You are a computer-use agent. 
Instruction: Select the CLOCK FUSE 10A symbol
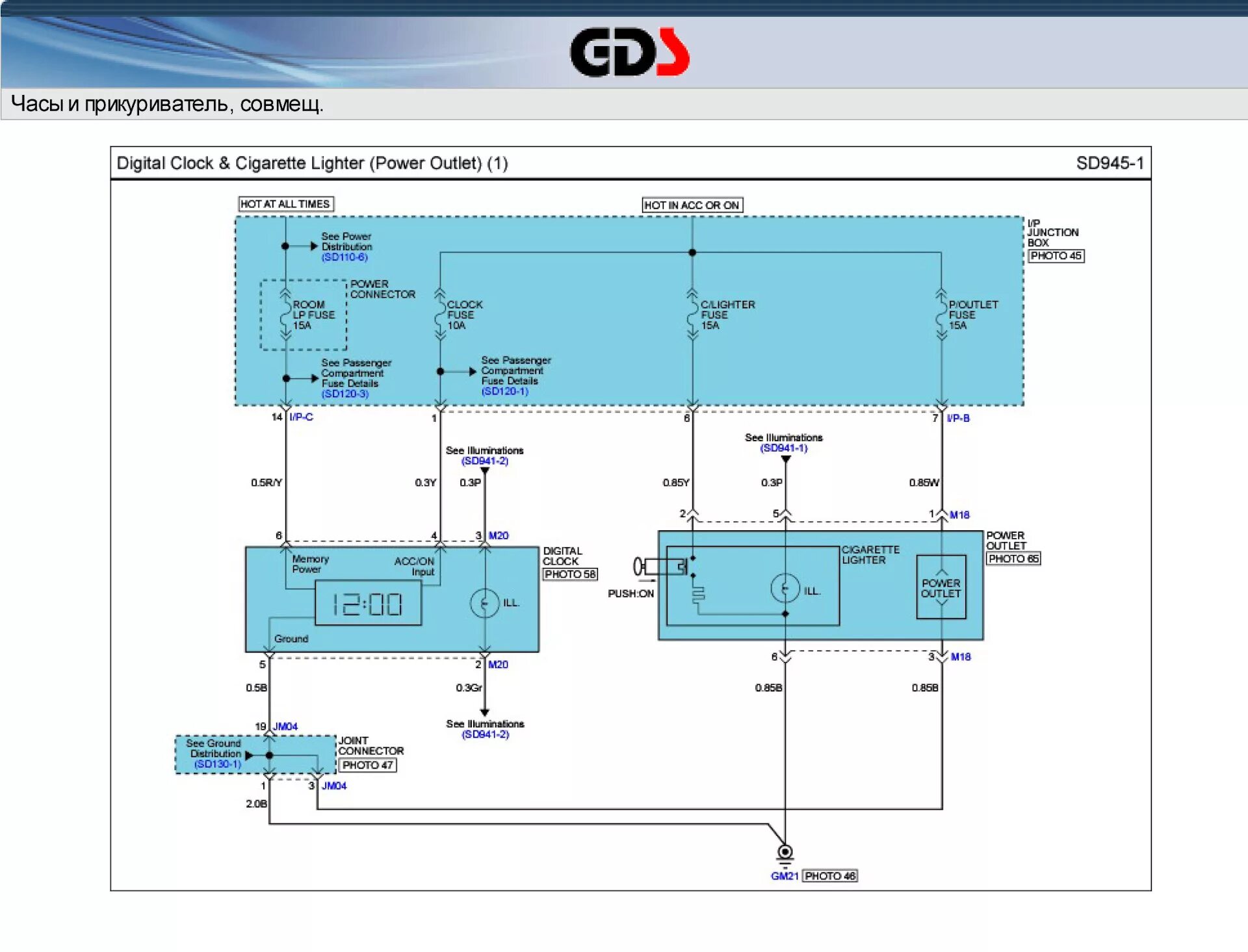coord(440,315)
